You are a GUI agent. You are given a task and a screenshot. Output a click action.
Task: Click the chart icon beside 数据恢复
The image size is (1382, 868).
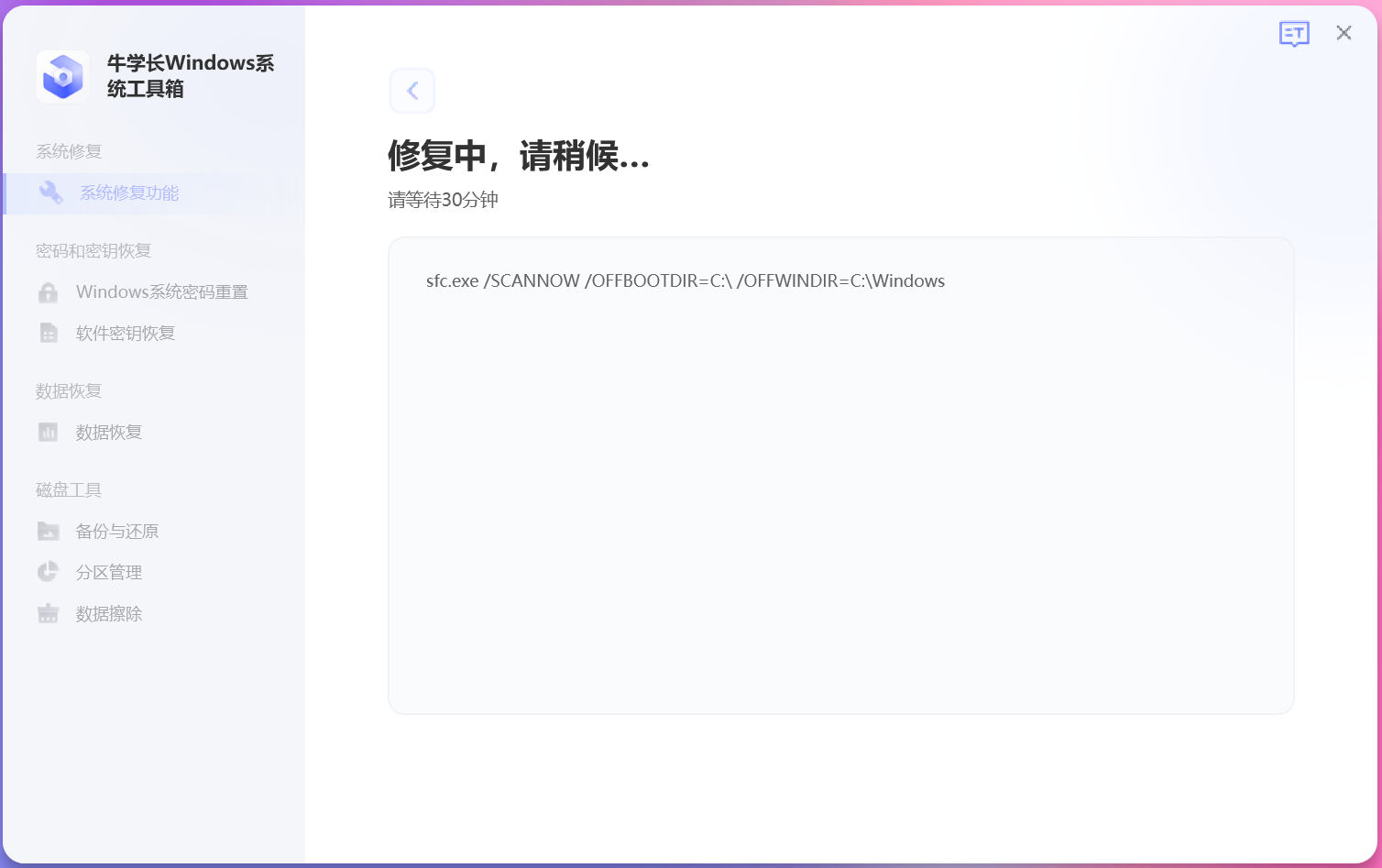[x=49, y=432]
